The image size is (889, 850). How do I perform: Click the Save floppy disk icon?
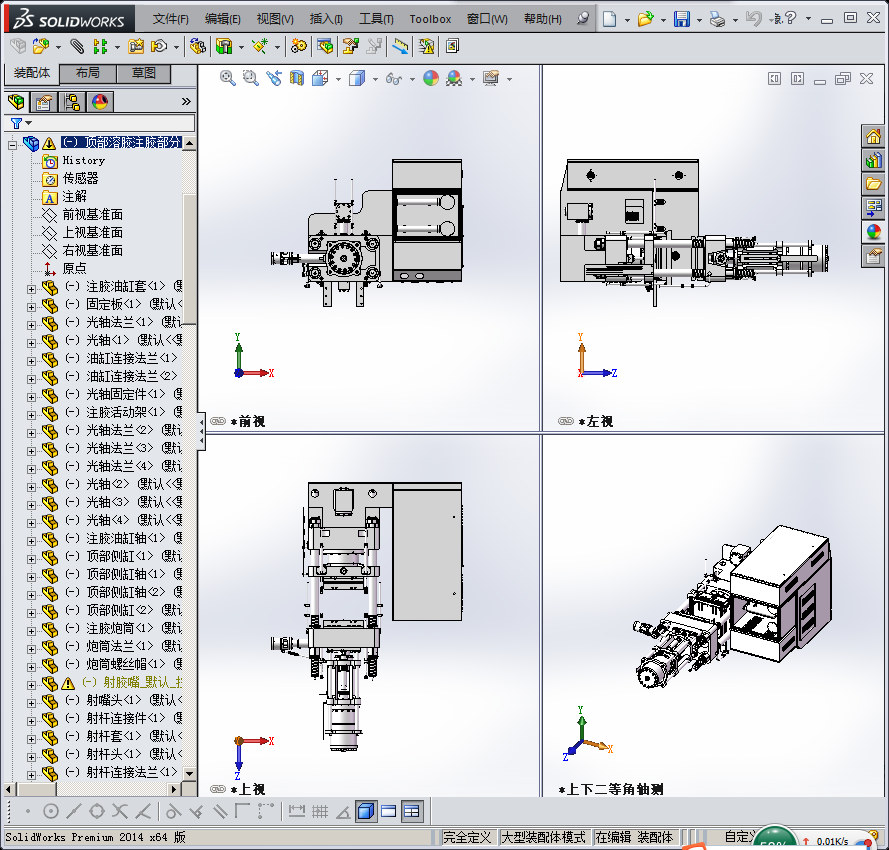(681, 19)
